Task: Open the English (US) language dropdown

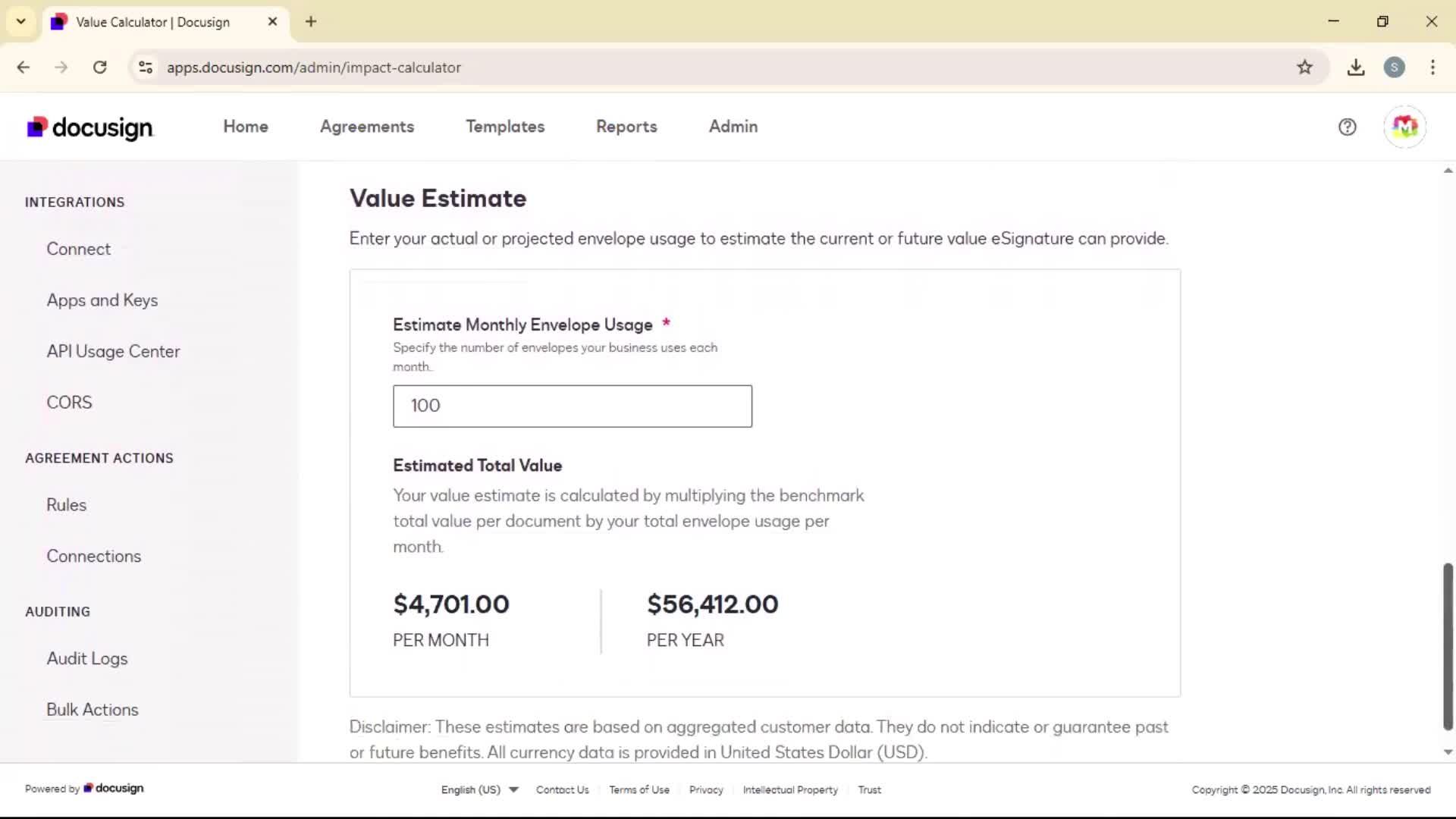Action: [x=479, y=789]
